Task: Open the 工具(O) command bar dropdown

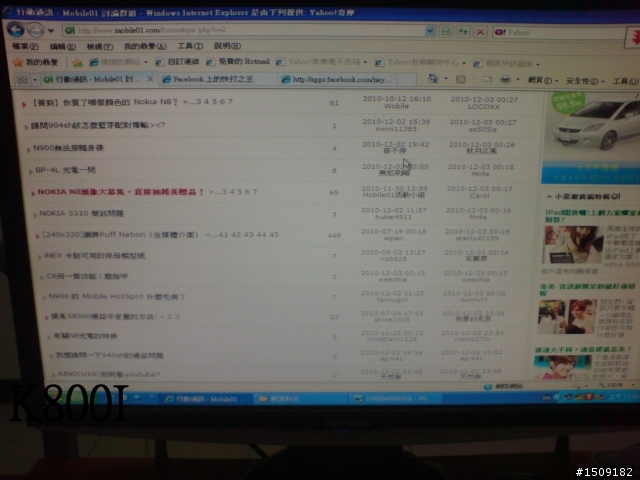Action: tap(625, 81)
